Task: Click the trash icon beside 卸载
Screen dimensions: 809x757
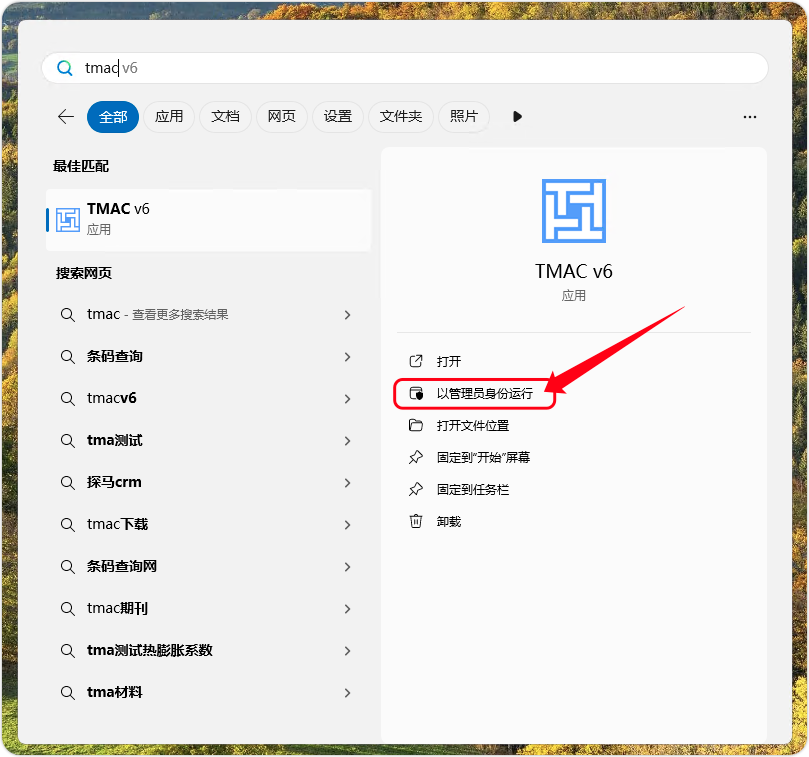Action: pyautogui.click(x=416, y=521)
